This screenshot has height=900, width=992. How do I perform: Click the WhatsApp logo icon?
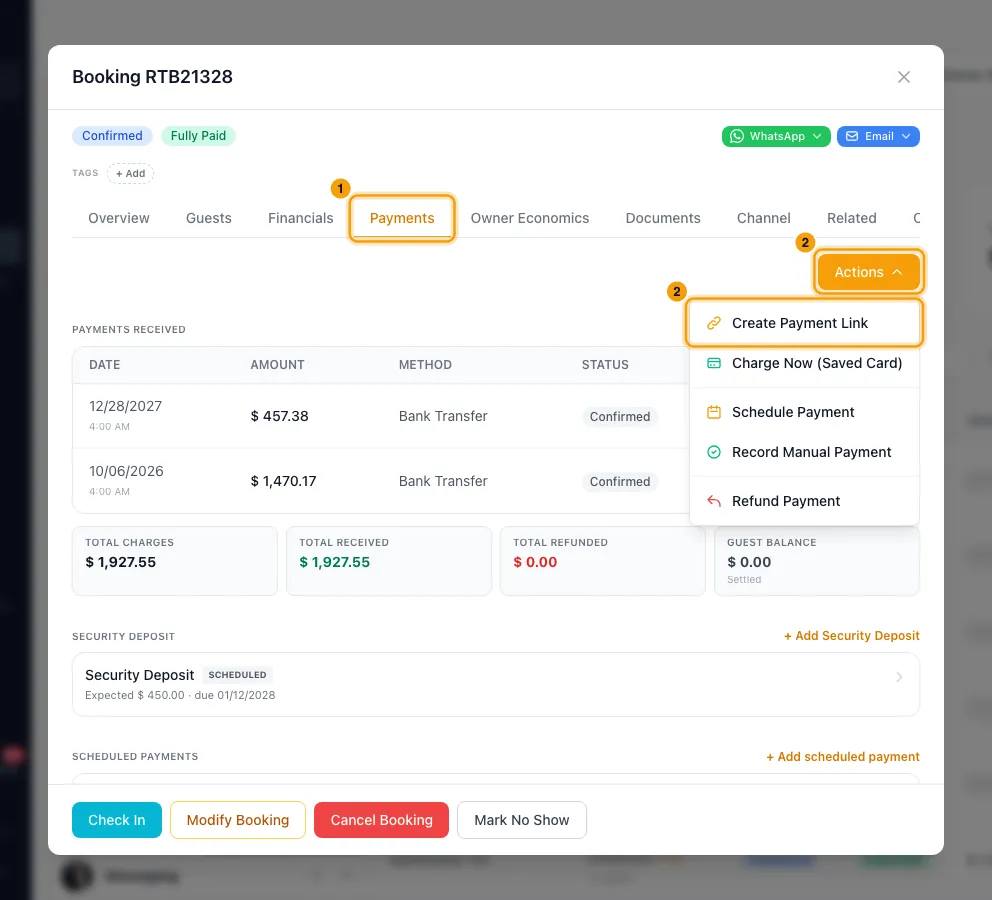(x=736, y=136)
